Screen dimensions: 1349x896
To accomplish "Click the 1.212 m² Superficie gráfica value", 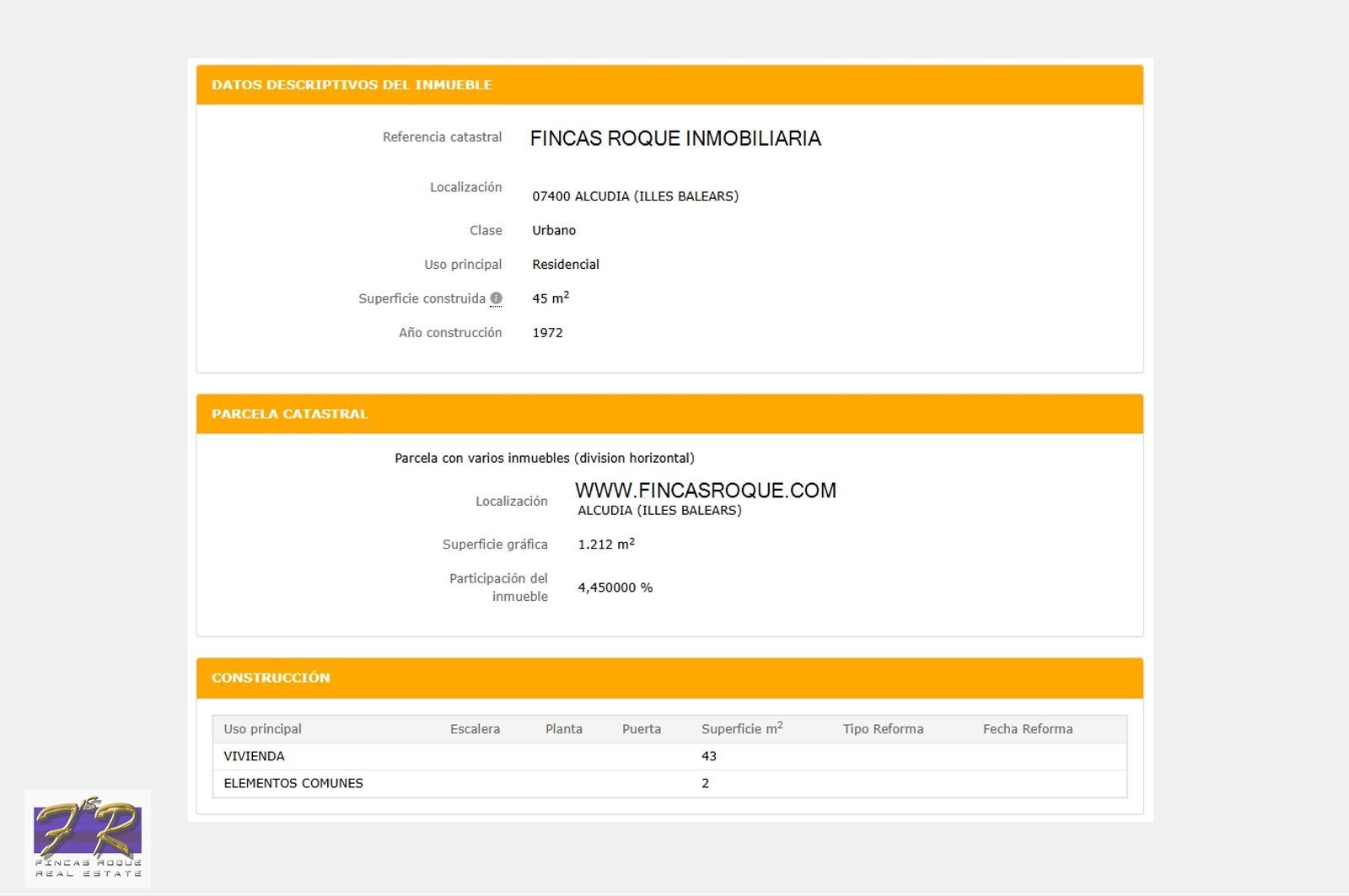I will (x=605, y=545).
